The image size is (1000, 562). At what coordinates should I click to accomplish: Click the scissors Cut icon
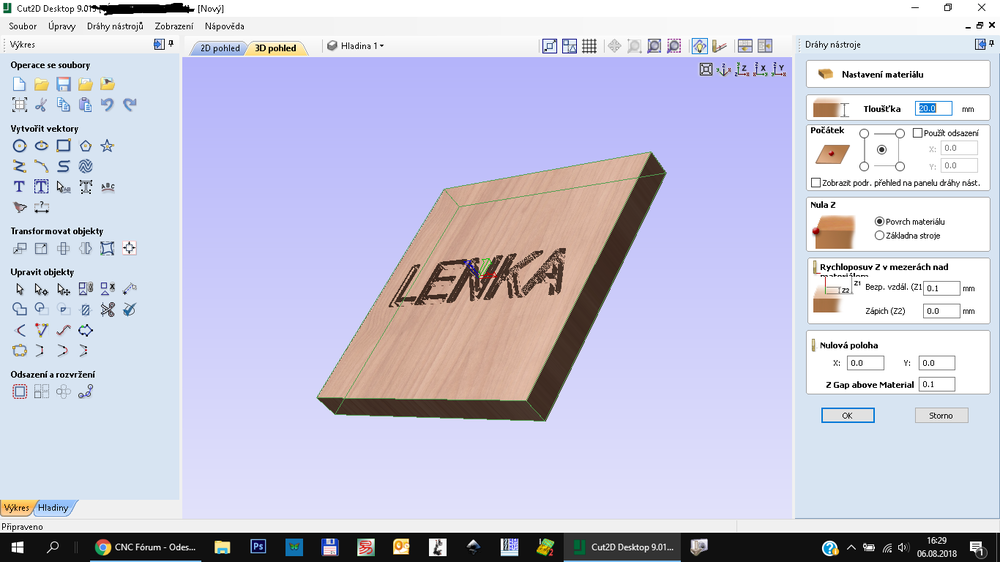pos(41,104)
